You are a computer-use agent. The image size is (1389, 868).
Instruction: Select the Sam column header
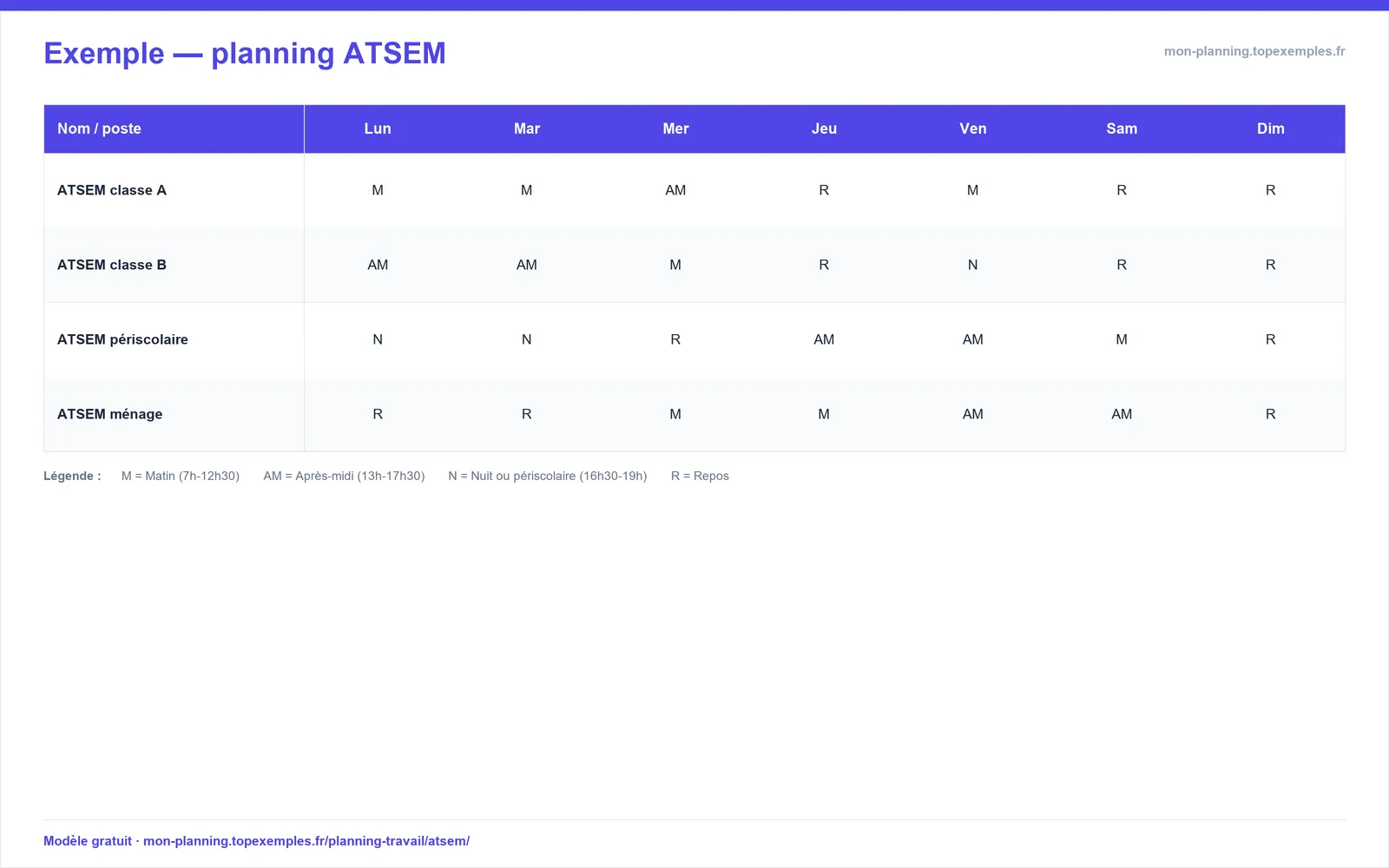coord(1122,128)
